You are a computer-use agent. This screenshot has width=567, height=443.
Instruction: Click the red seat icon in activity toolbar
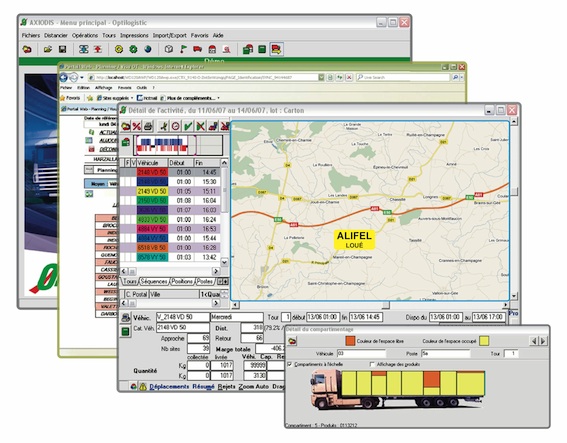[214, 126]
